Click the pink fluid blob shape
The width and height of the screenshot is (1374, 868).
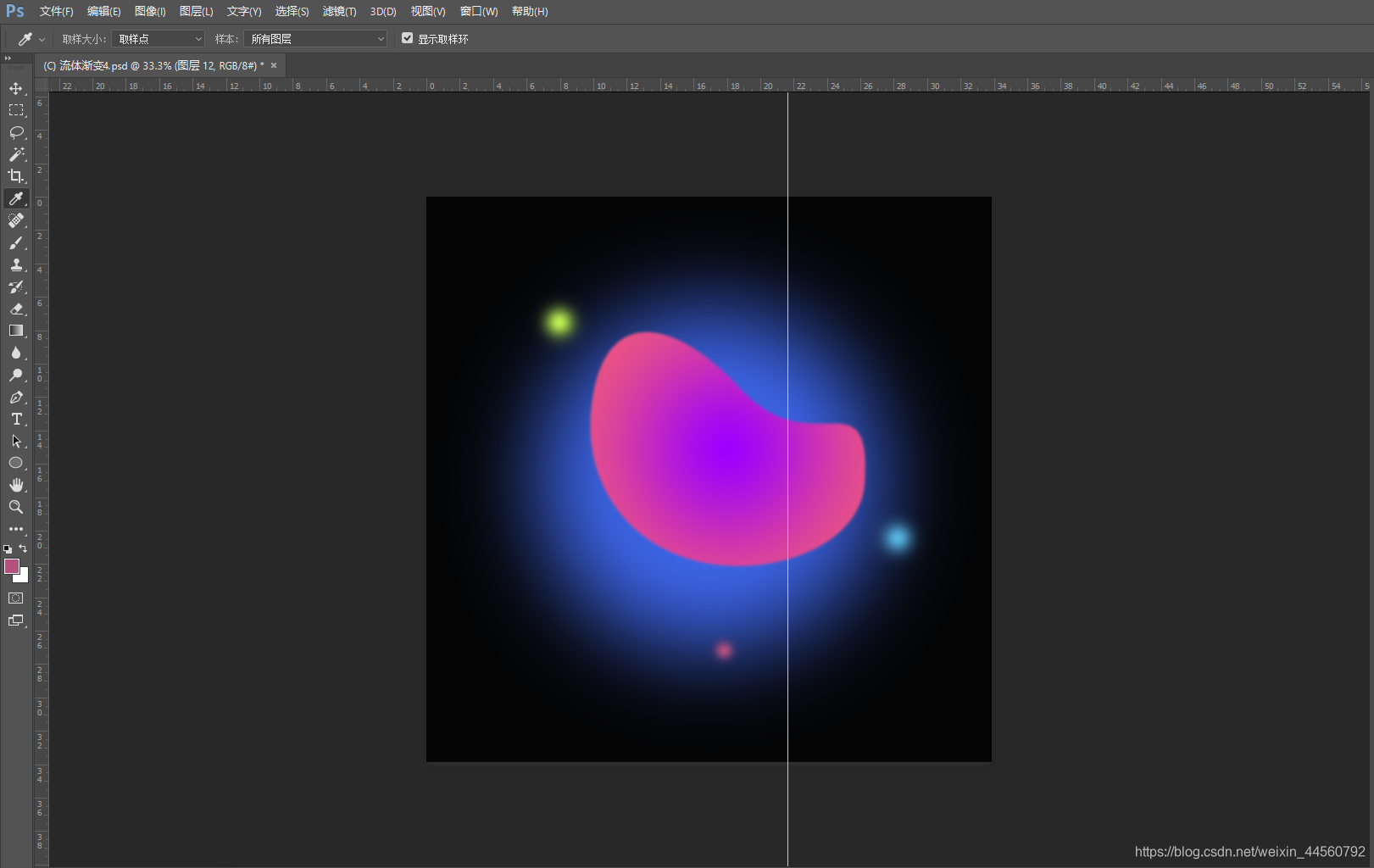(x=726, y=450)
